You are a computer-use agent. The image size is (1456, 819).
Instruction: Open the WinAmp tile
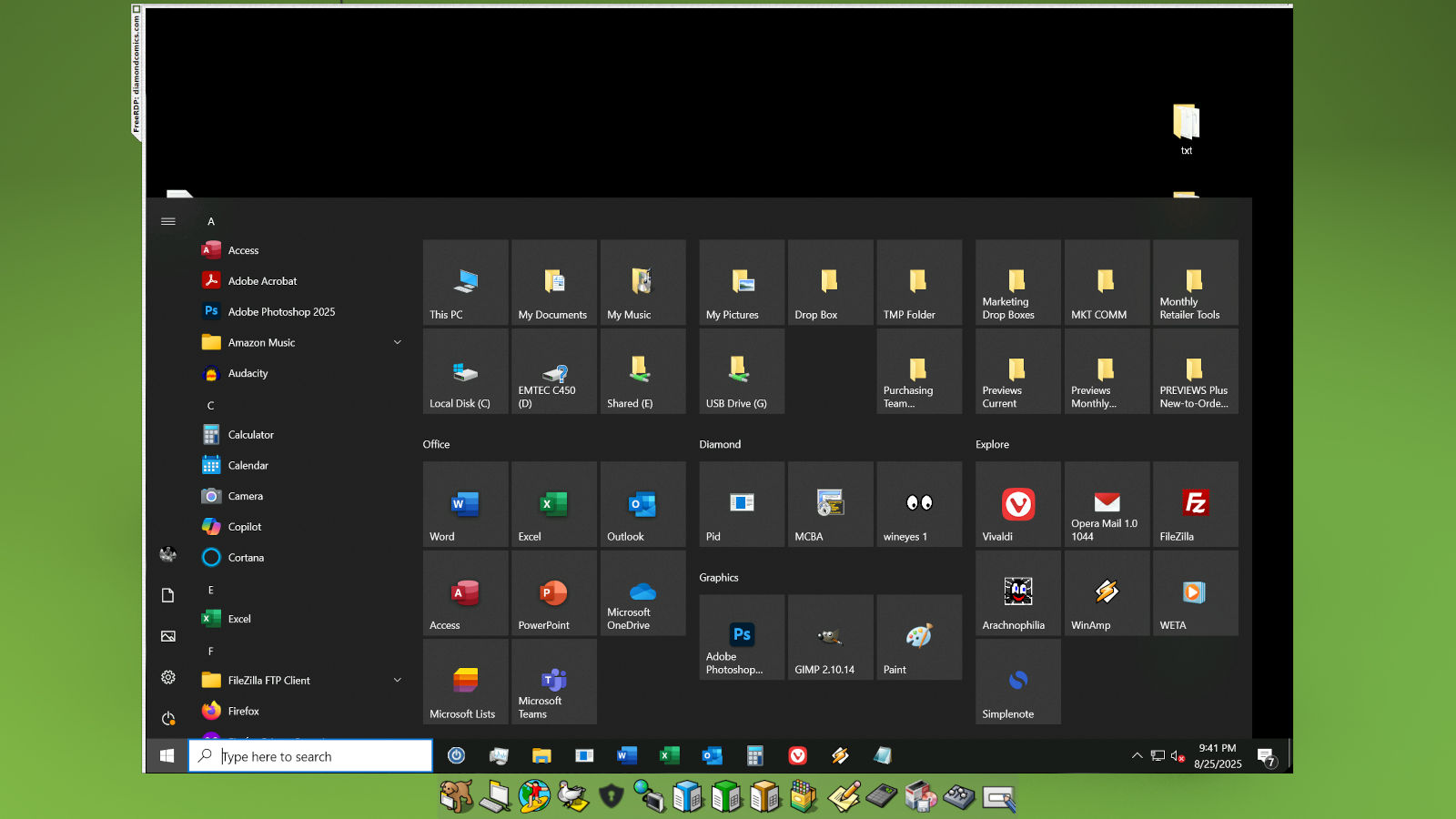(x=1107, y=592)
